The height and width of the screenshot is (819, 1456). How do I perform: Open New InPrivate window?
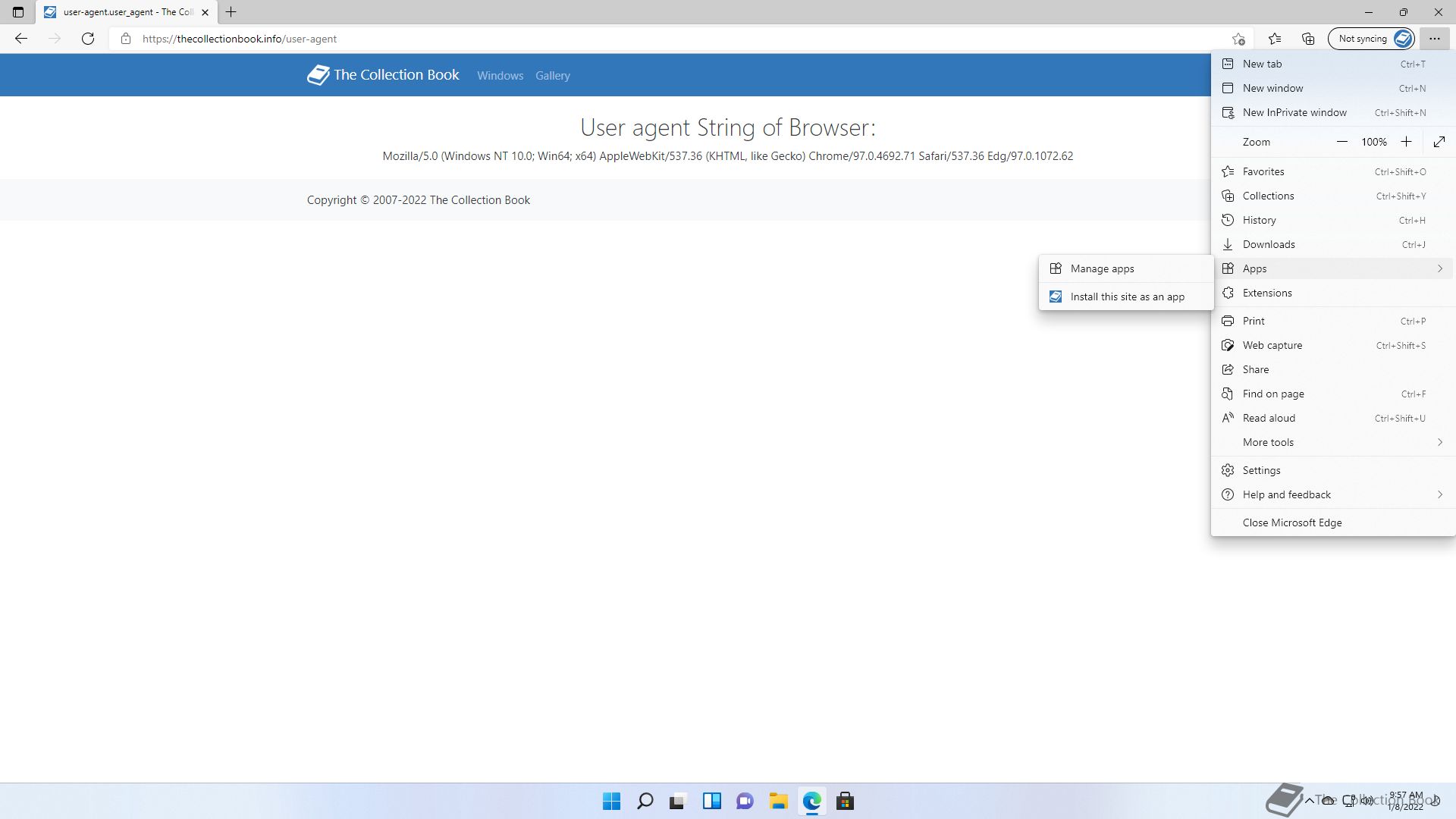click(1333, 112)
